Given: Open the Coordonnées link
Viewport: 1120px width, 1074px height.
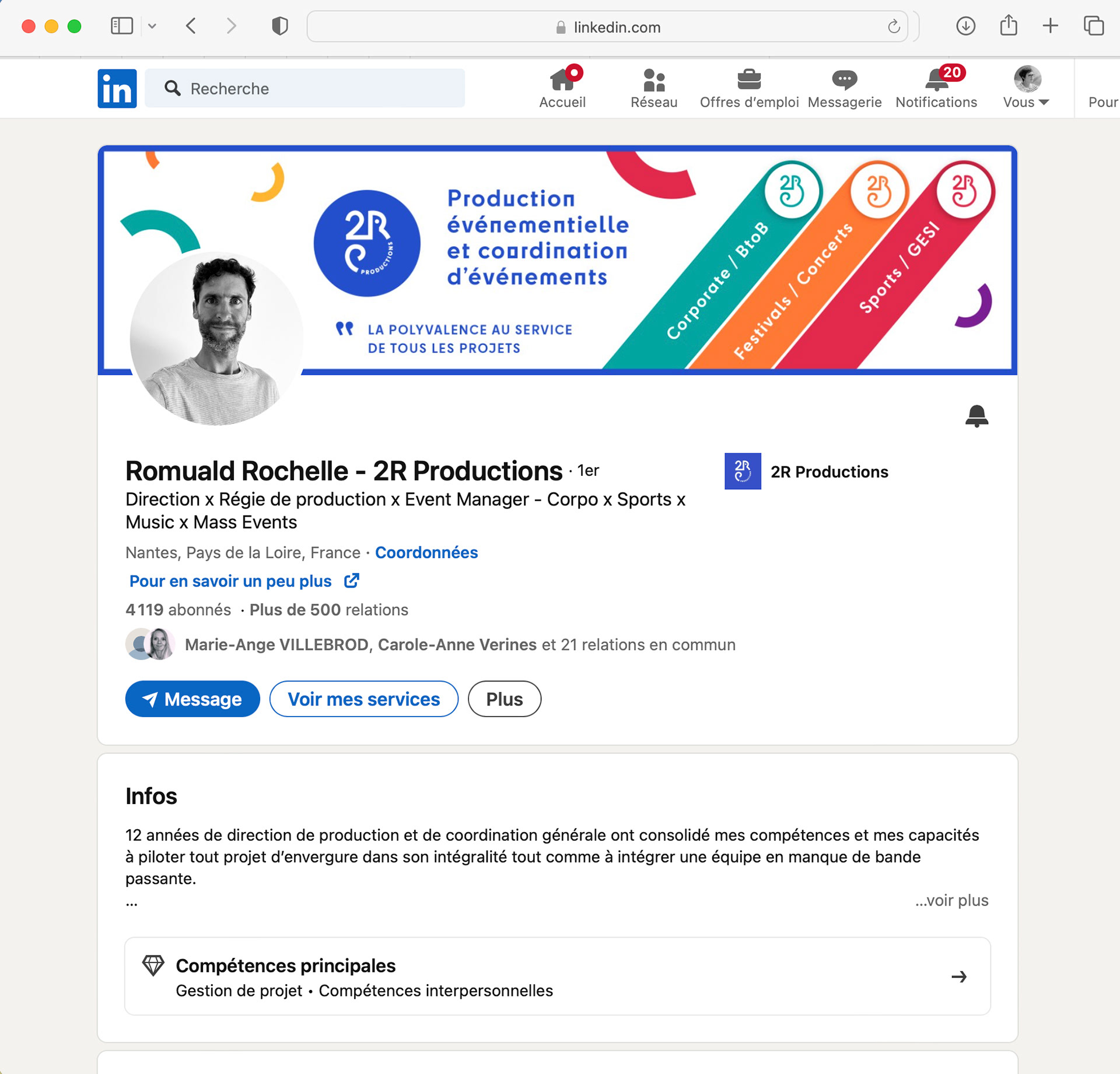Looking at the screenshot, I should [426, 552].
